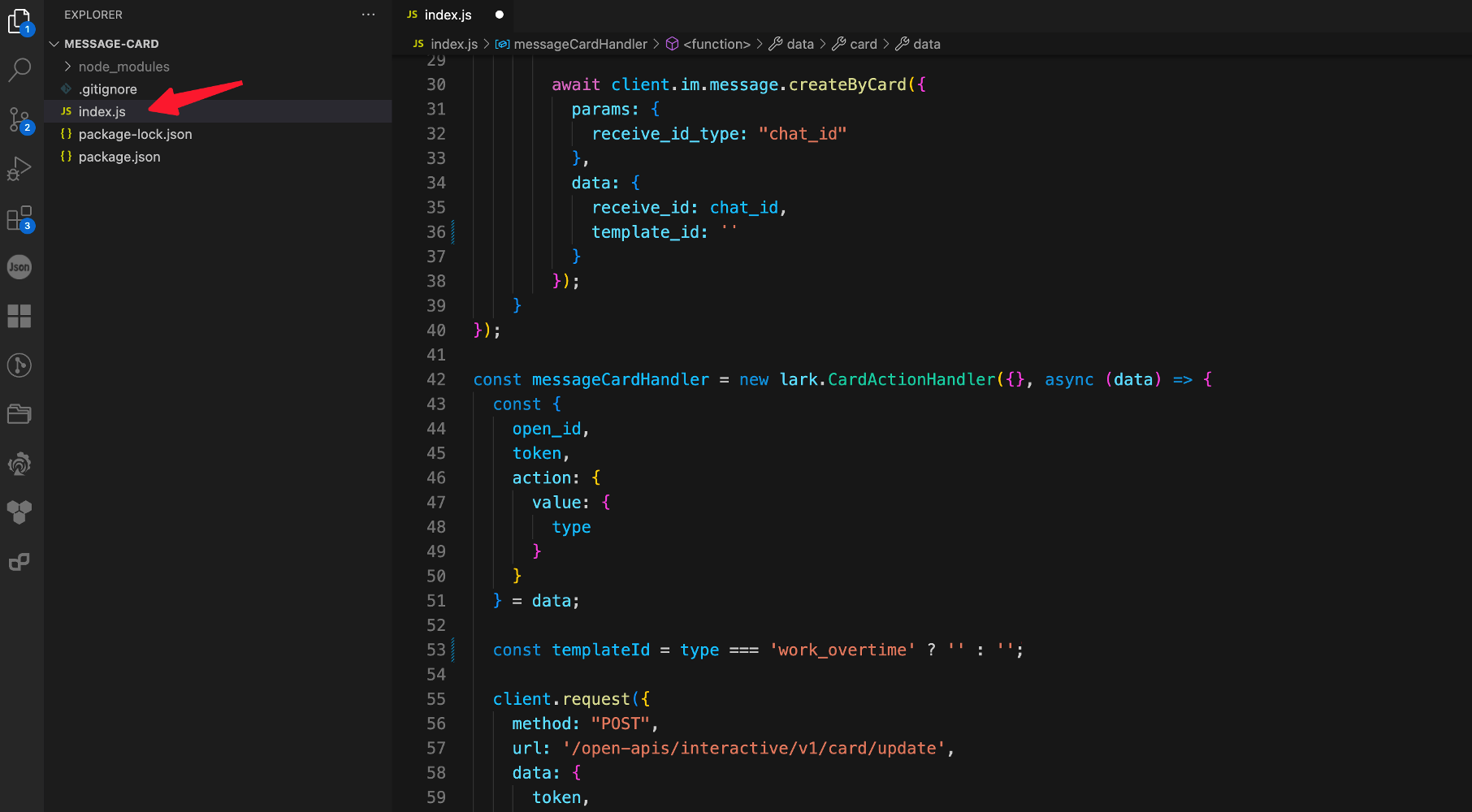Click the 'work_overtime' string
Image resolution: width=1472 pixels, height=812 pixels.
[842, 650]
